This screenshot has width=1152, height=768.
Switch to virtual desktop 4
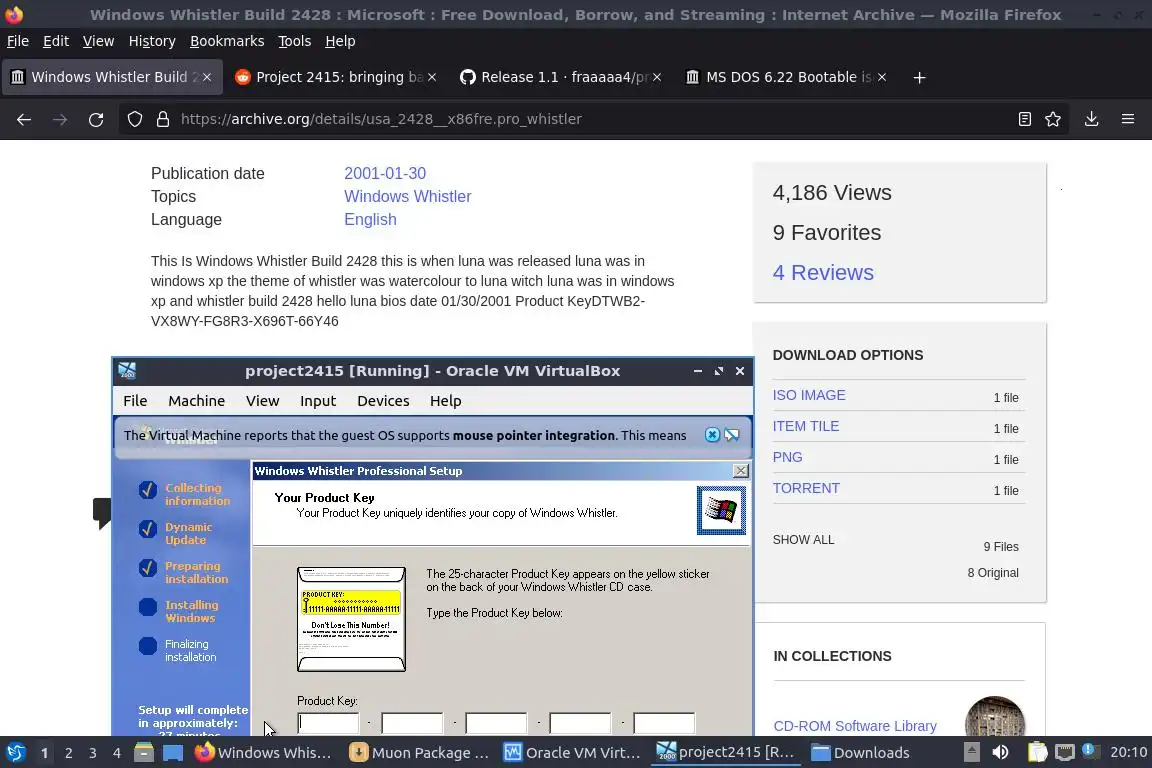(x=116, y=753)
